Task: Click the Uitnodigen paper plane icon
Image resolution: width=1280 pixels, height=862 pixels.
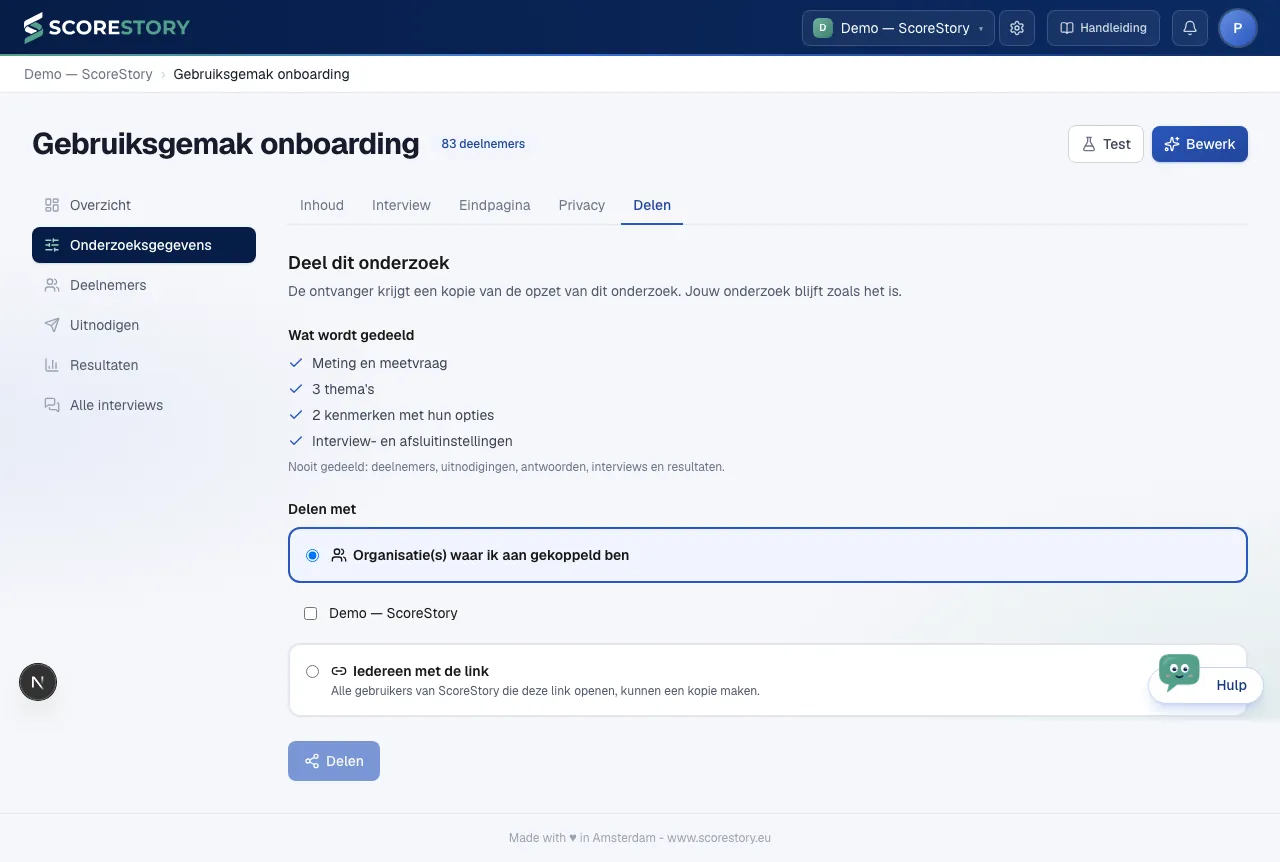Action: coord(52,325)
